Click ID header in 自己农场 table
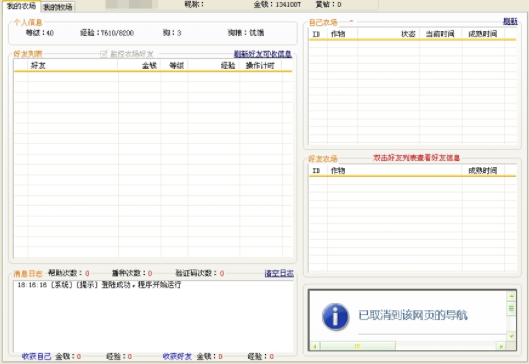The image size is (529, 364). tap(317, 34)
